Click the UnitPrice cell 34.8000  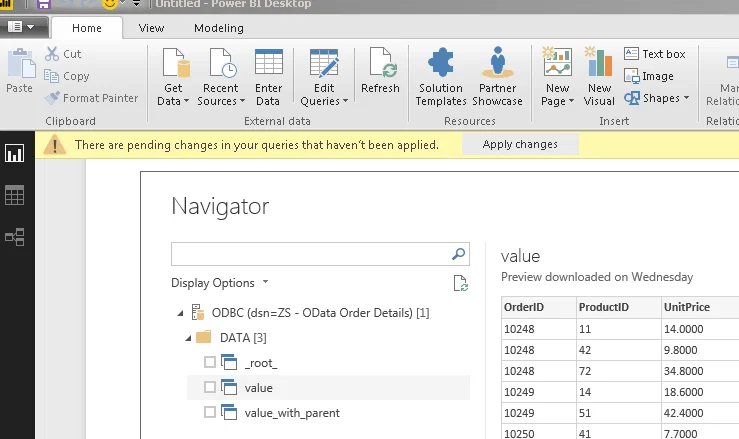point(700,371)
